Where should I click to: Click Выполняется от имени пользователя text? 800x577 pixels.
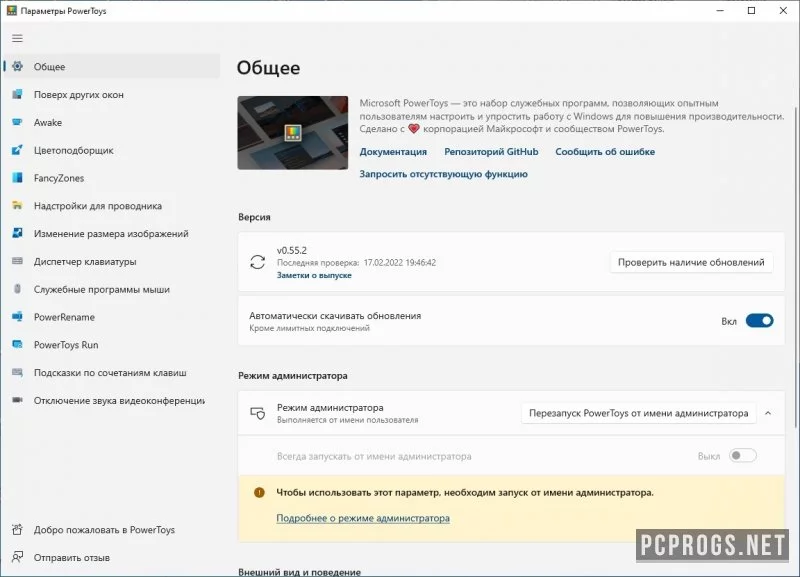tap(347, 420)
